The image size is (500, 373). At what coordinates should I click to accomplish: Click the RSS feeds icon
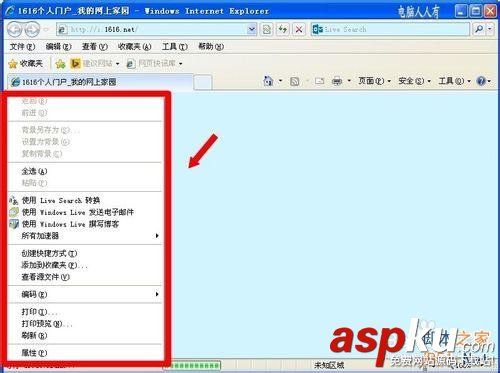tap(294, 81)
